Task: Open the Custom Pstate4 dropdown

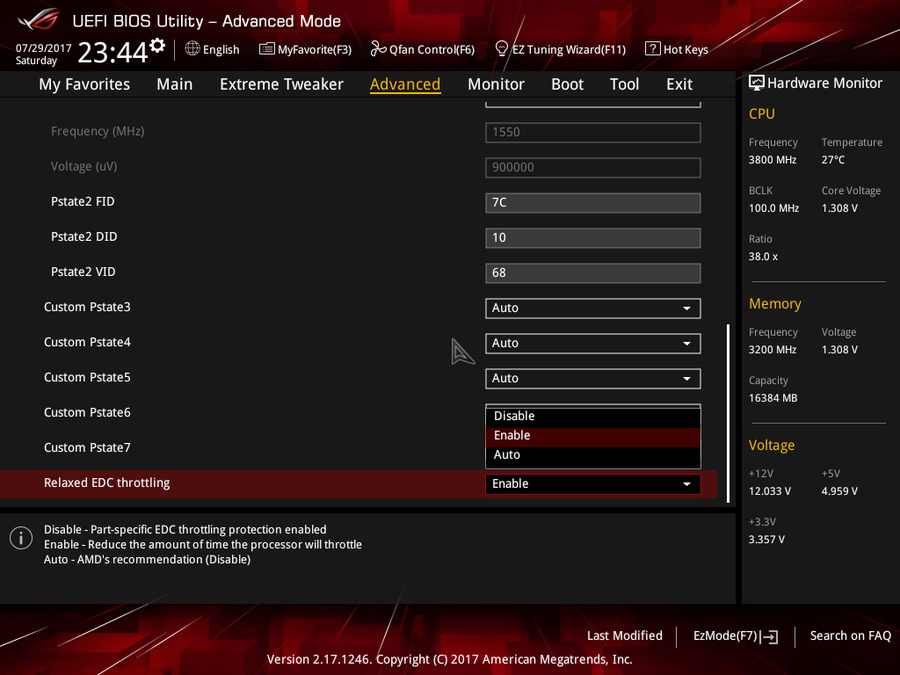Action: point(593,343)
